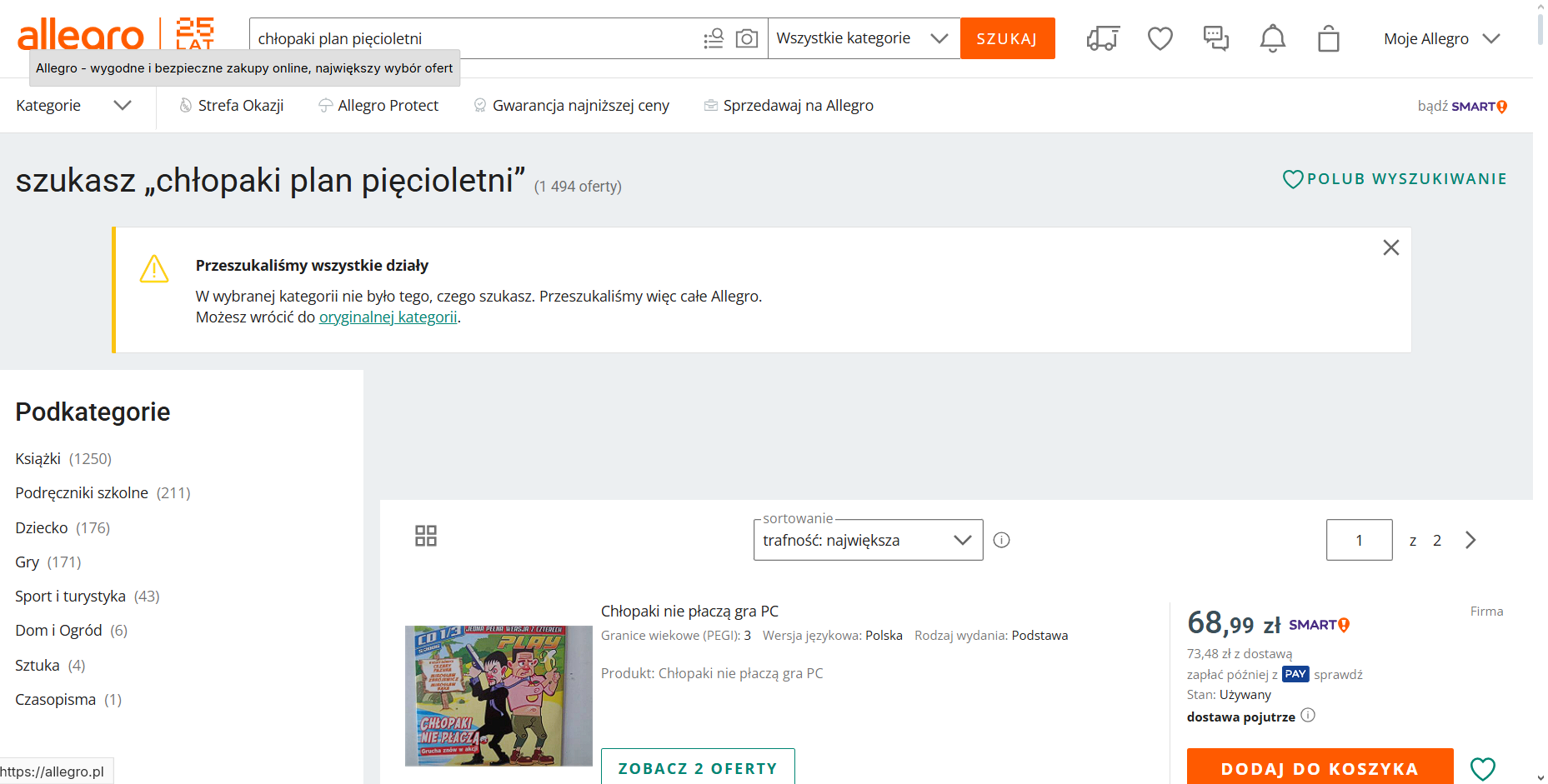This screenshot has width=1548, height=784.
Task: Open favorites heart icon in top bar
Action: pyautogui.click(x=1160, y=38)
